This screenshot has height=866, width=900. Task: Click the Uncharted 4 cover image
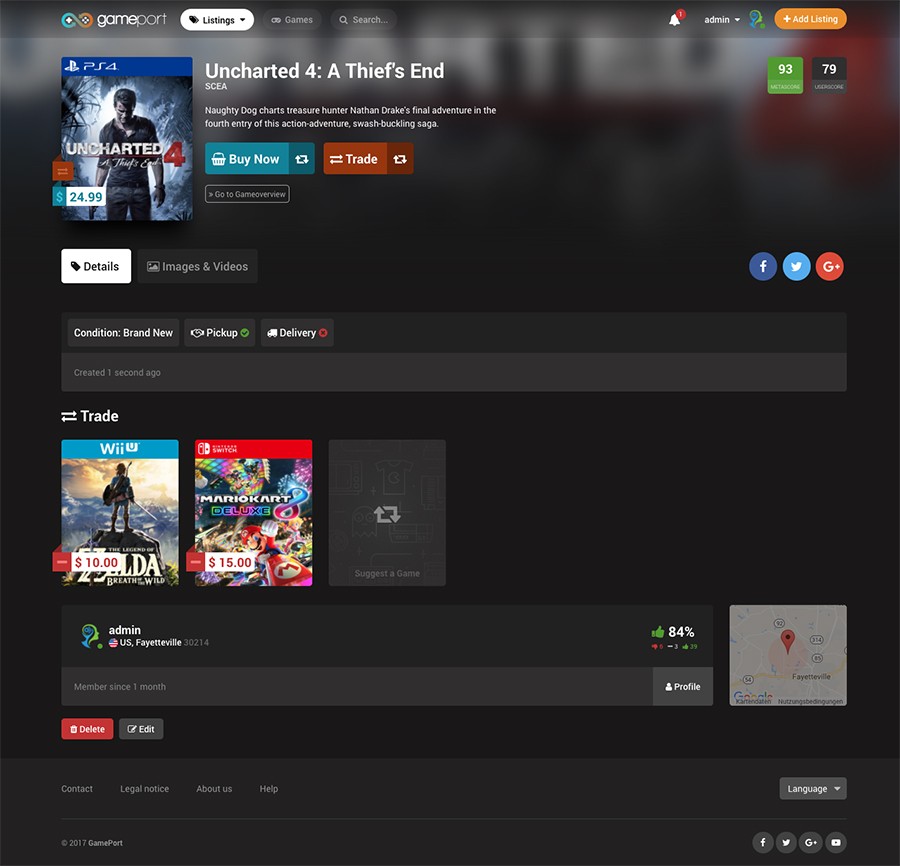pos(127,138)
